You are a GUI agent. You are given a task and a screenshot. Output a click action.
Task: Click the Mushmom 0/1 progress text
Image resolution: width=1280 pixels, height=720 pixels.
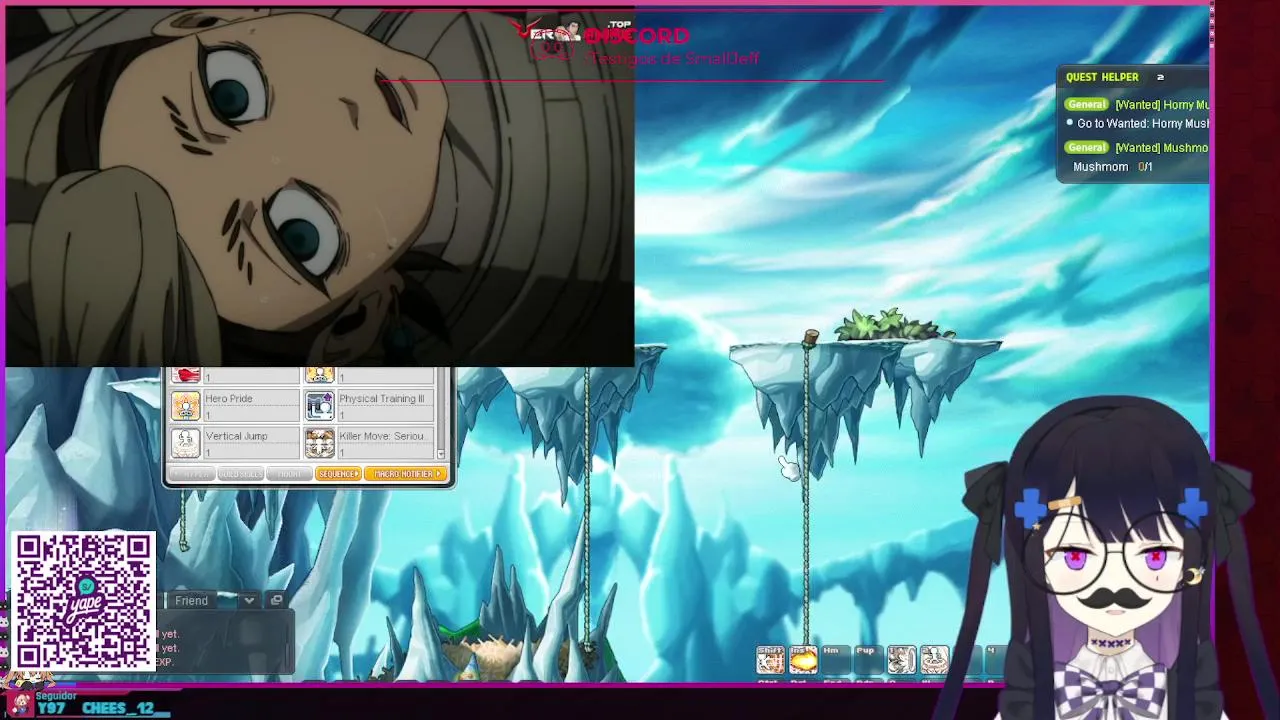[1113, 167]
